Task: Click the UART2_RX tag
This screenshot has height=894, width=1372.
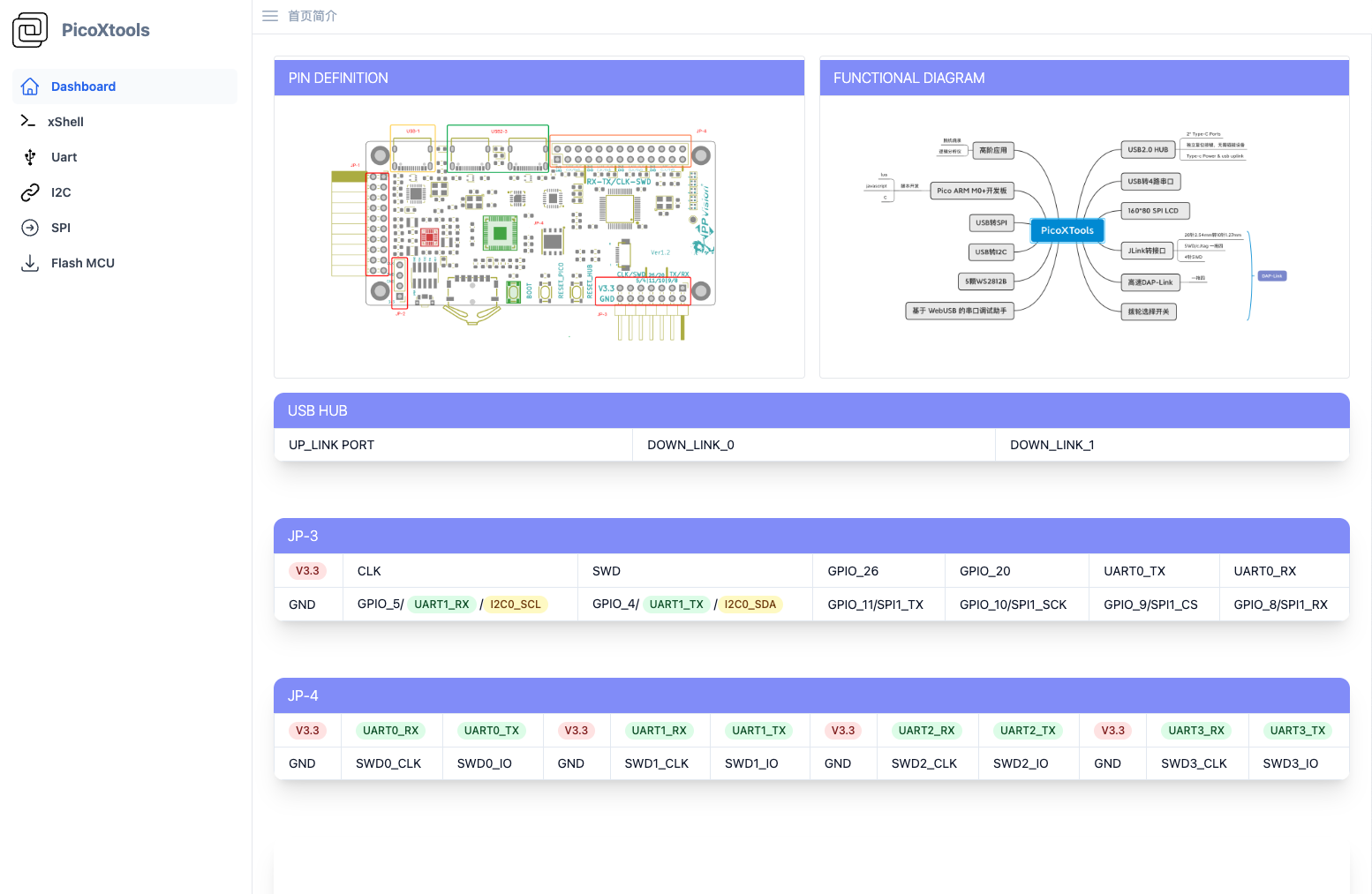Action: tap(927, 731)
